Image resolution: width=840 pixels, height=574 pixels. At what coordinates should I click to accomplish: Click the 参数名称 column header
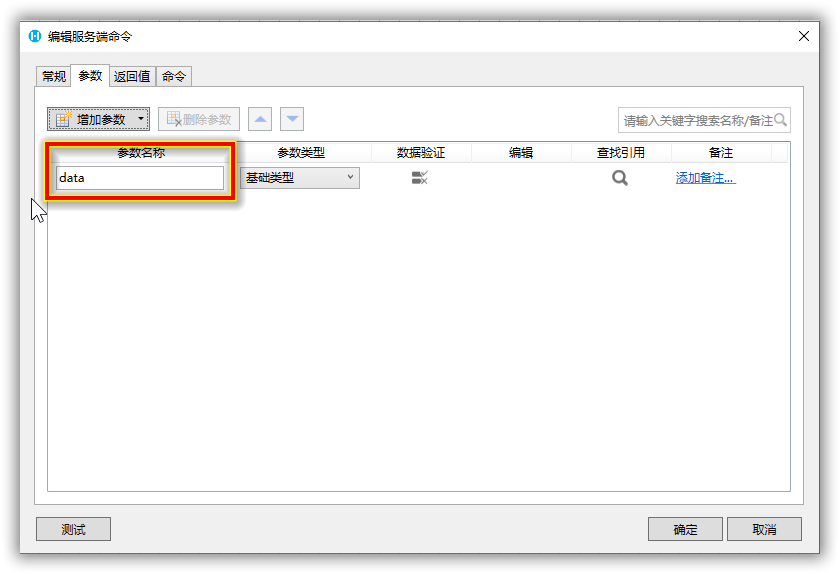141,153
